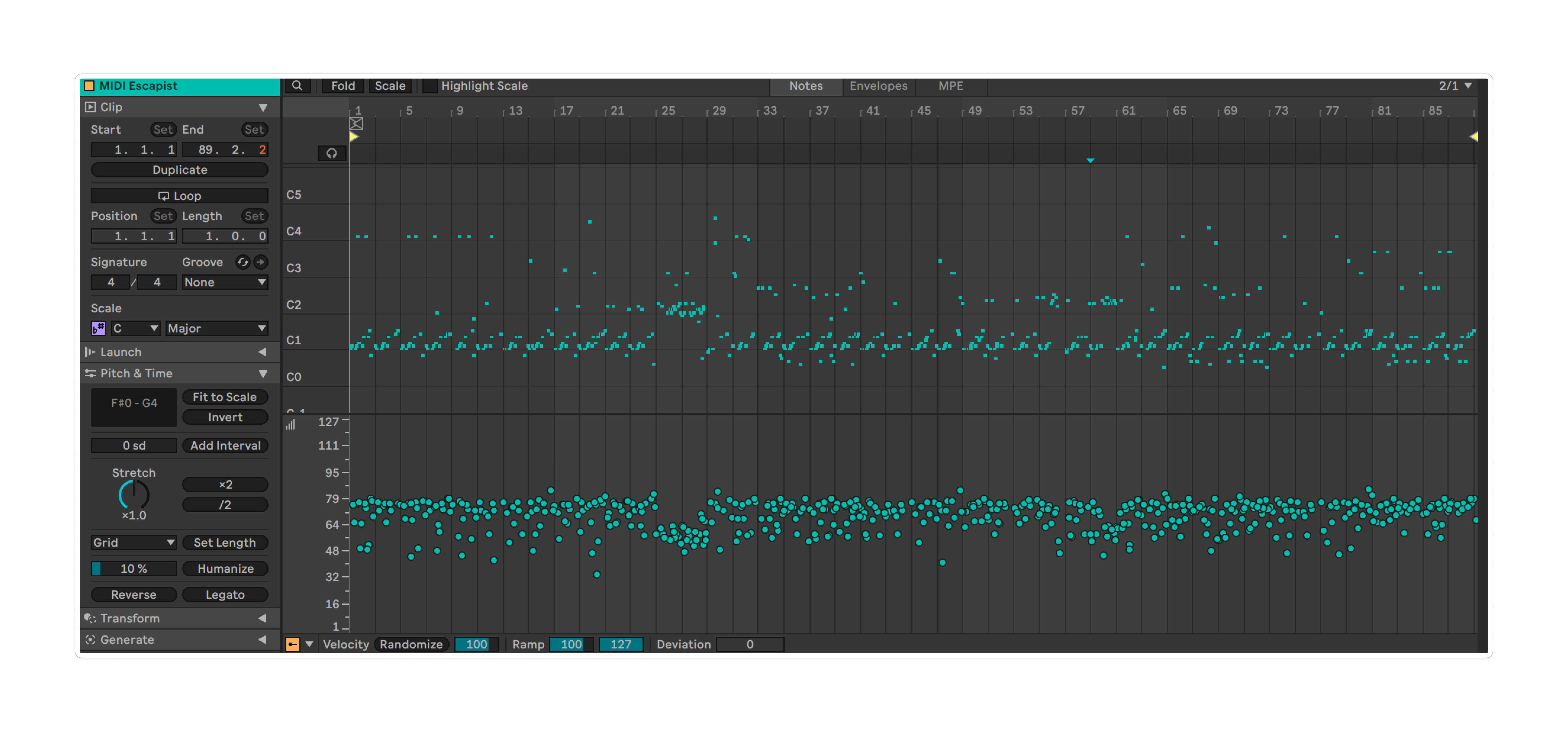Viewport: 1568px width, 734px height.
Task: Expand the Transform panel triangle
Action: (262, 618)
